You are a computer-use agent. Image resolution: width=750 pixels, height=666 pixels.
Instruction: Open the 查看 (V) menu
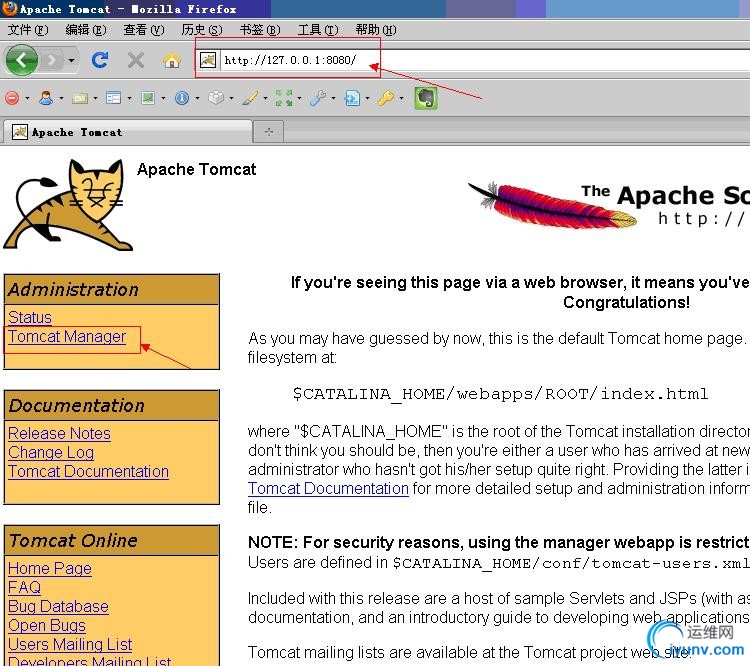pos(144,30)
